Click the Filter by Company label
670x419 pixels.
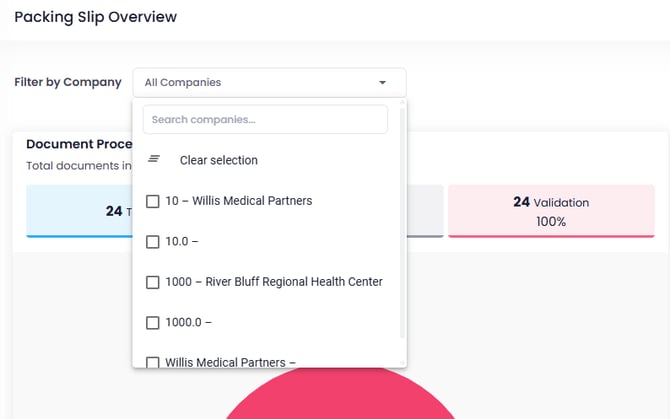point(68,82)
